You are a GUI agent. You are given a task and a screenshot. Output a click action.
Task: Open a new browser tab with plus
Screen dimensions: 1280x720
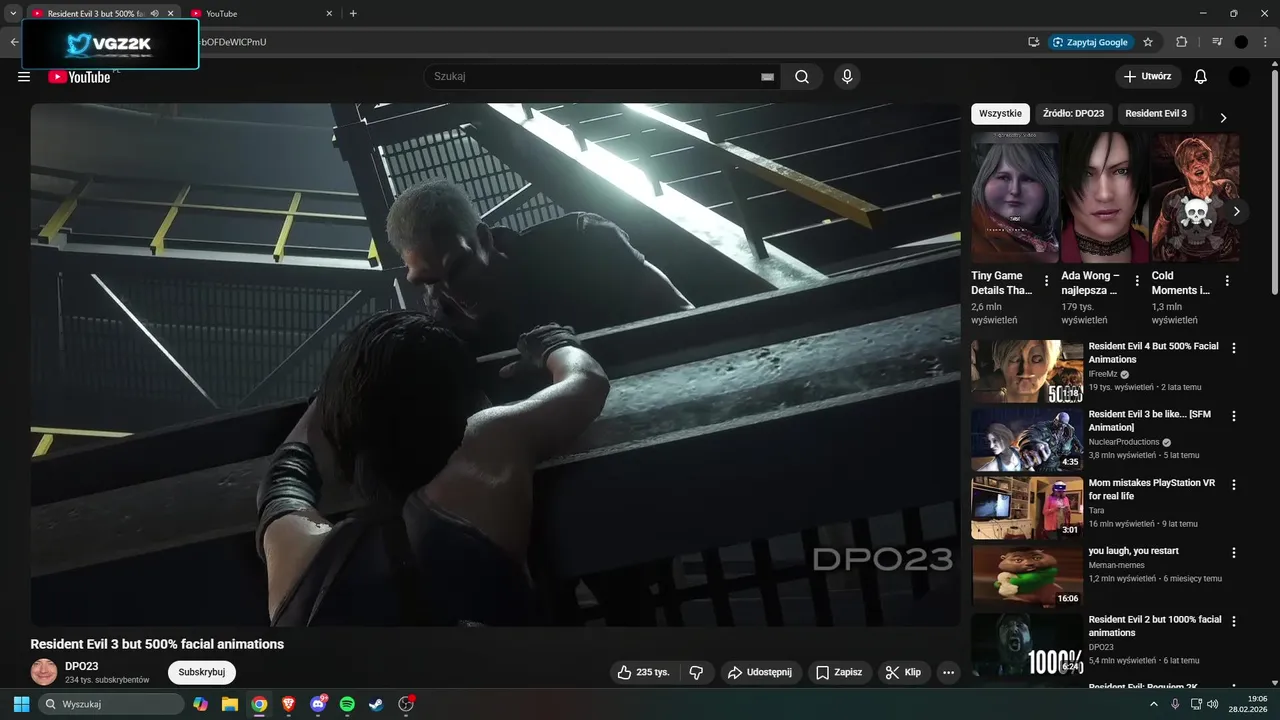coord(353,13)
